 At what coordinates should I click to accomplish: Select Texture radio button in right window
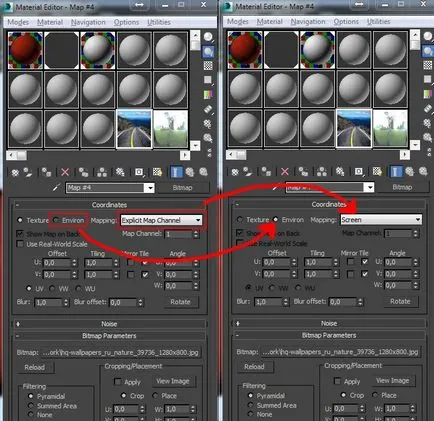pyautogui.click(x=240, y=220)
